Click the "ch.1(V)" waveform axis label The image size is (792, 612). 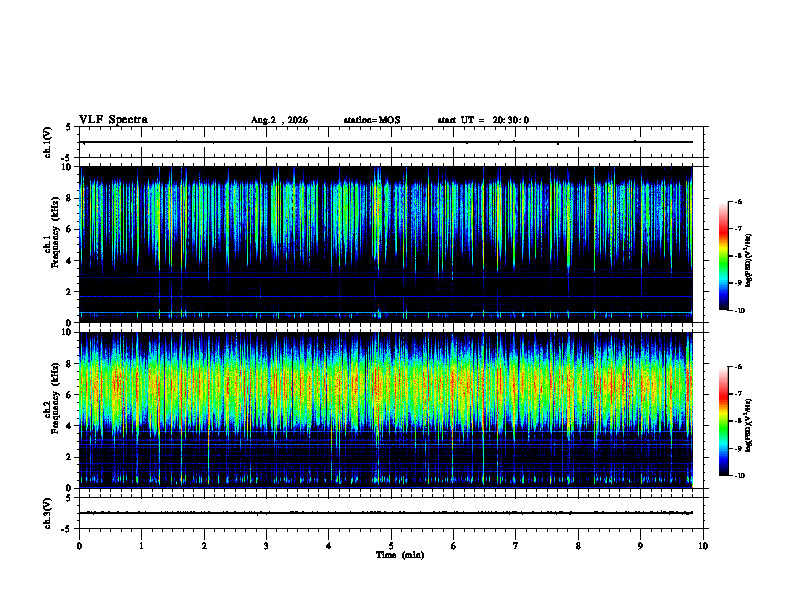click(x=47, y=142)
